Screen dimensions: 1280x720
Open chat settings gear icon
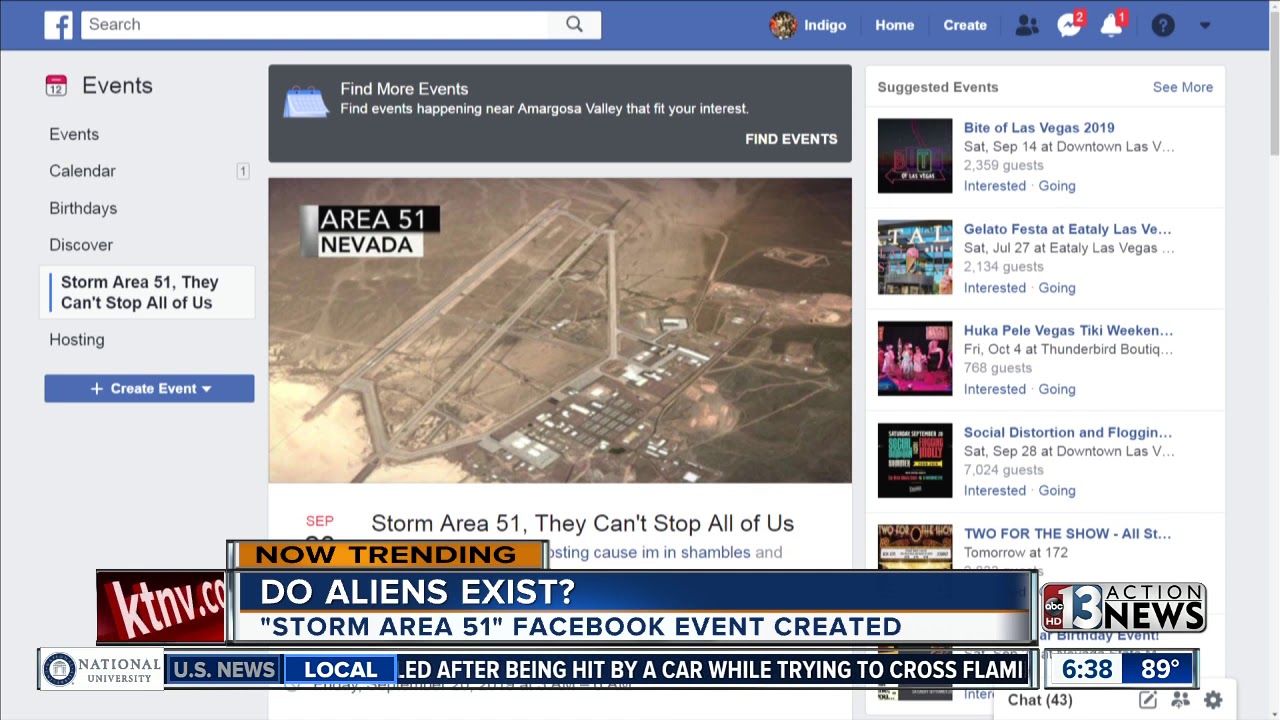point(1213,700)
